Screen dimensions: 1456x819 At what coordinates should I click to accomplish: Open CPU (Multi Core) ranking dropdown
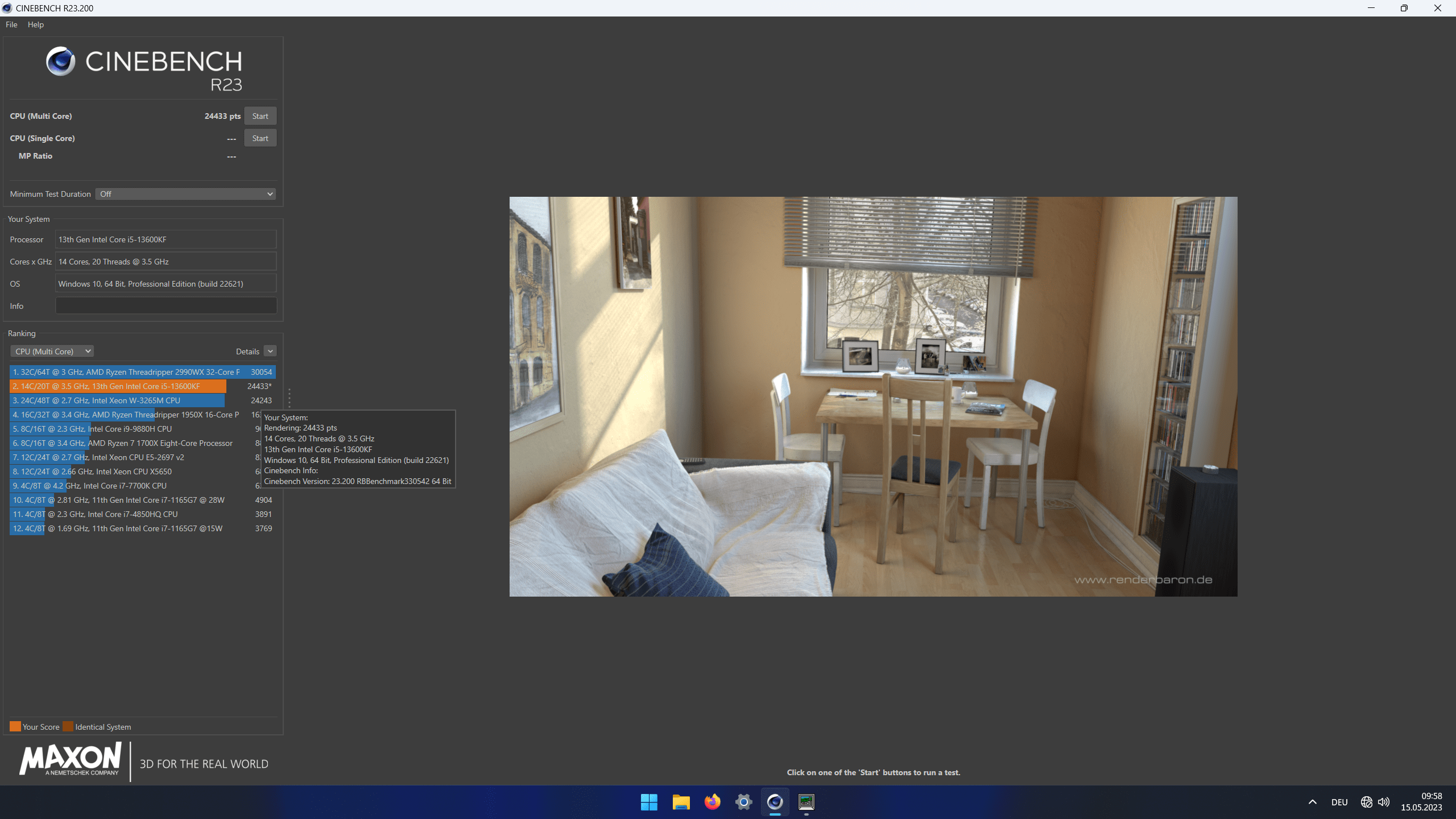[52, 351]
